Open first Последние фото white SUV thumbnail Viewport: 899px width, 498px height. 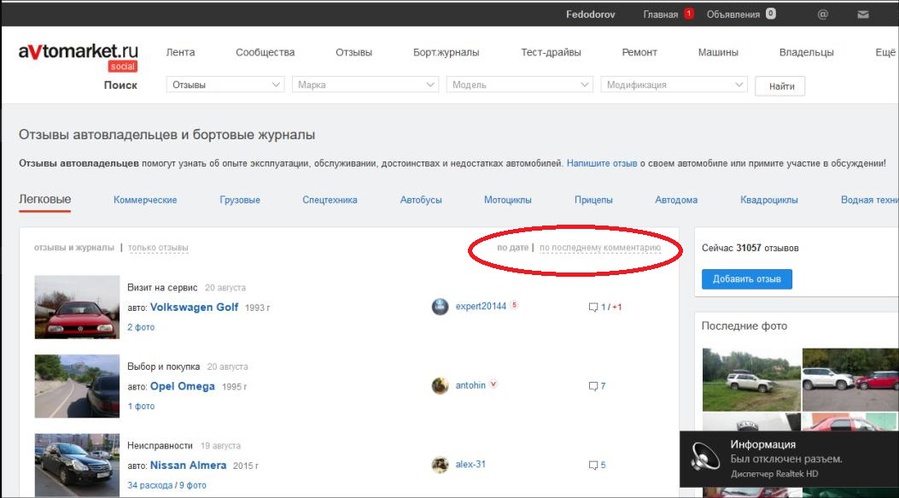coord(751,379)
